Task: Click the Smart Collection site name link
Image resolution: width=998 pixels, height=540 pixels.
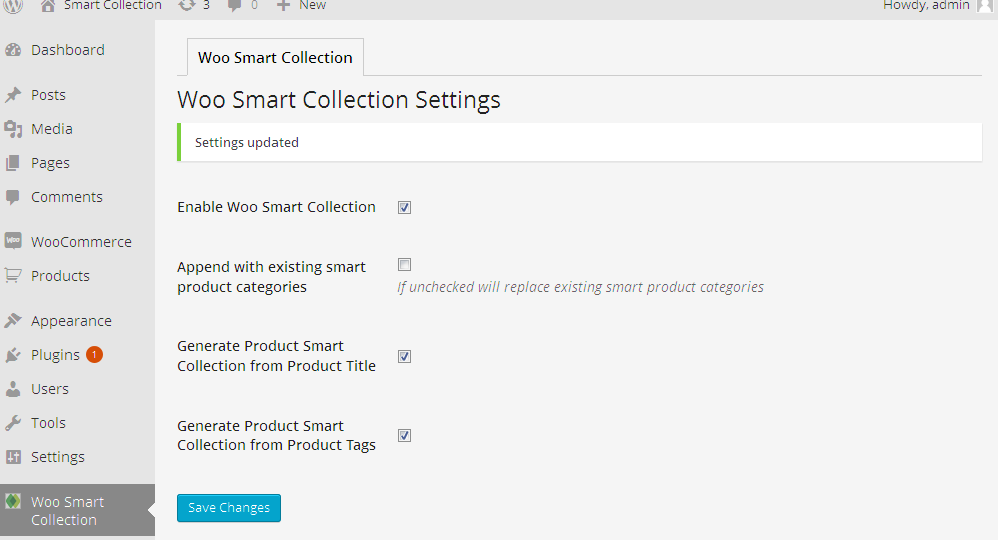Action: coord(113,5)
